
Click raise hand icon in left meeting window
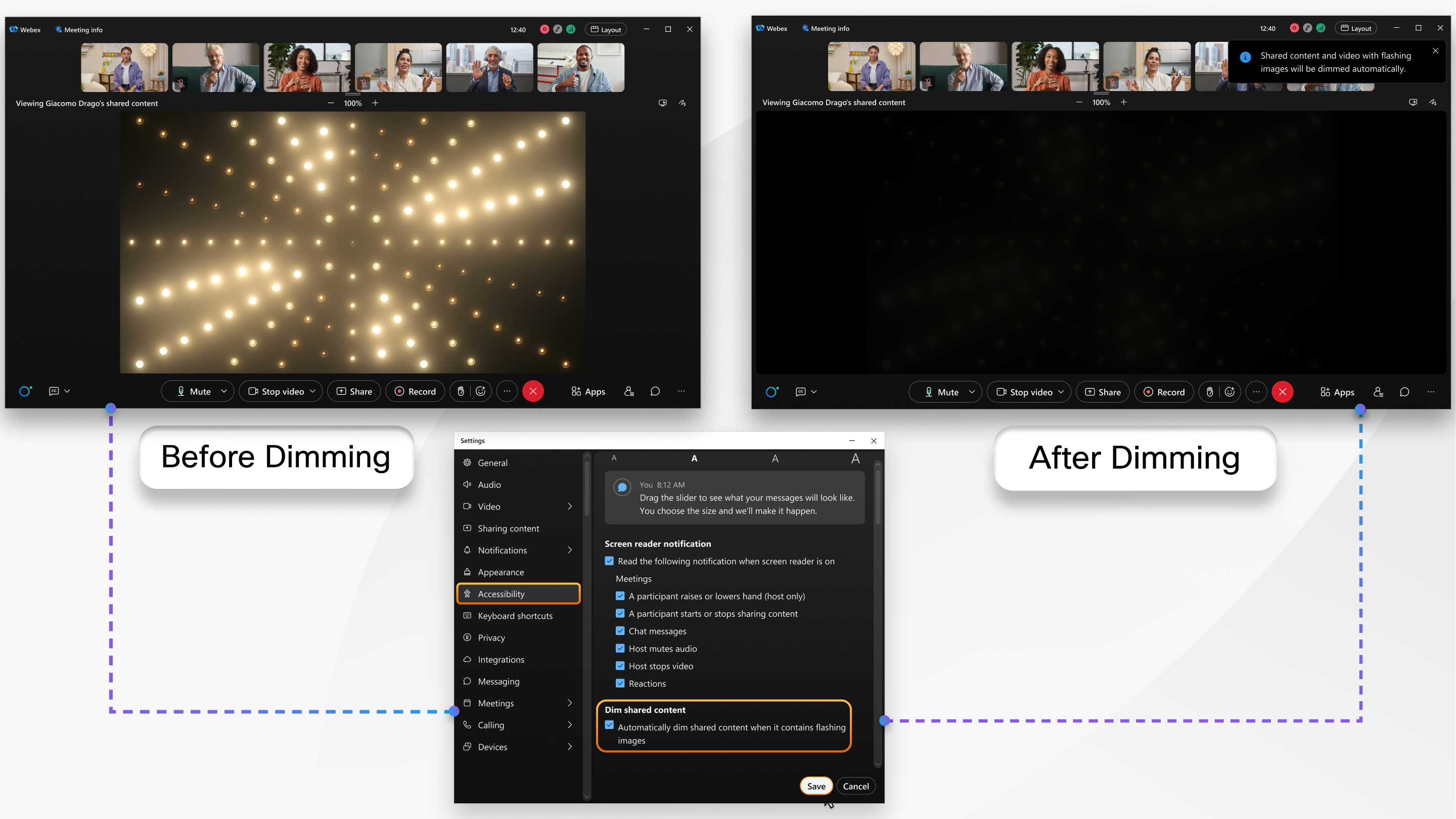pyautogui.click(x=461, y=391)
